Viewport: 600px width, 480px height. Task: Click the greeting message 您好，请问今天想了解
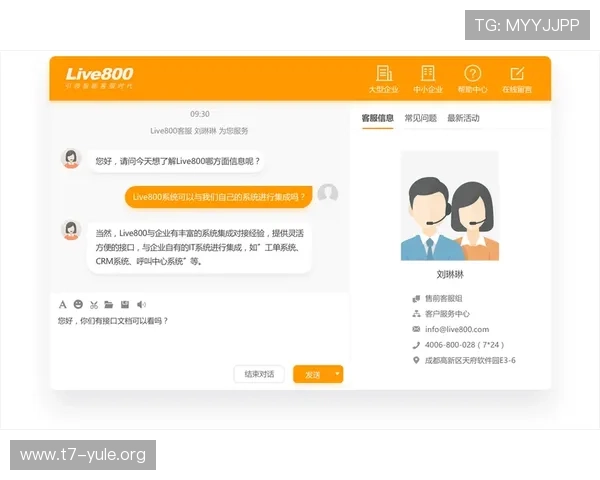tap(176, 161)
